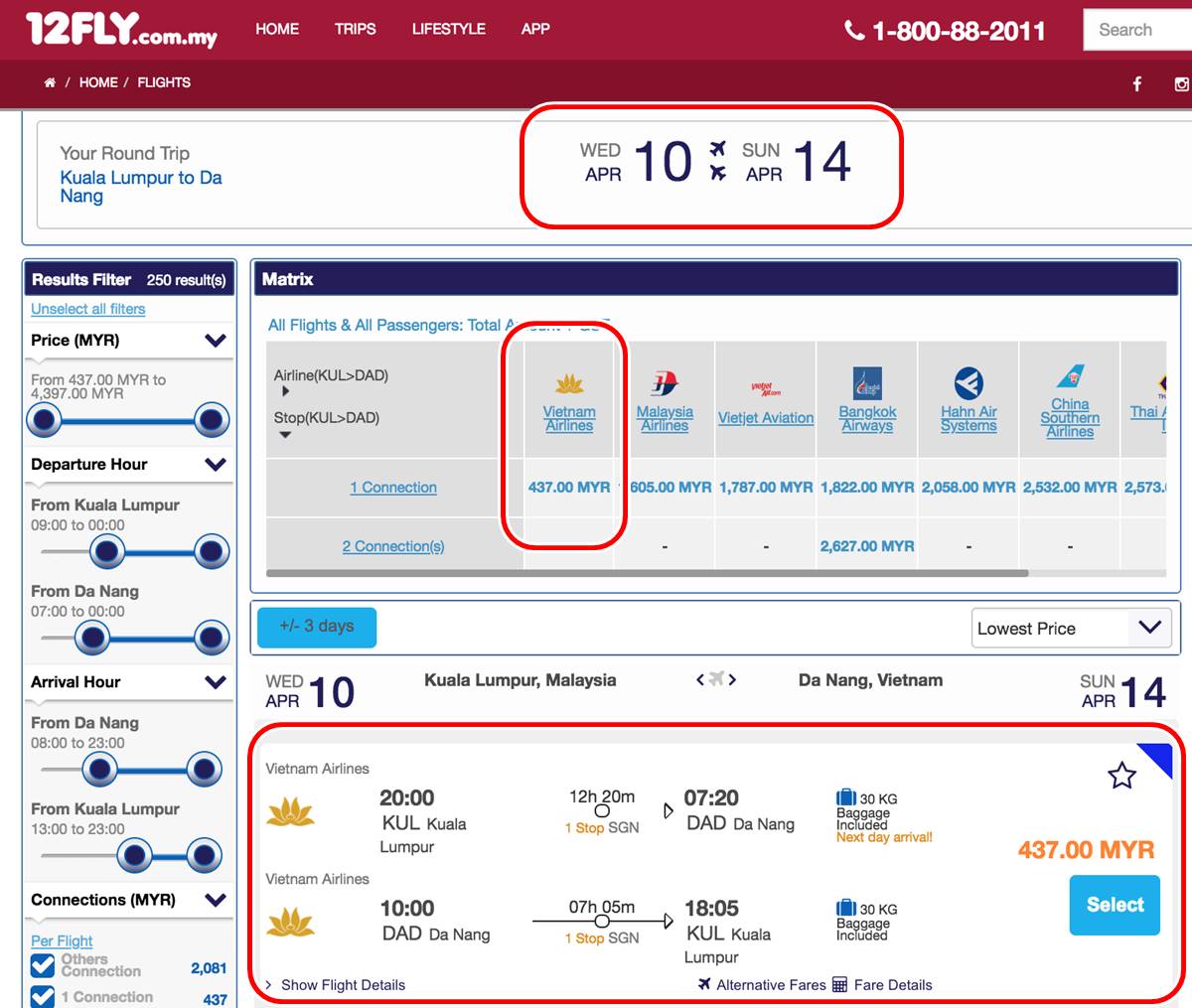Click the Vietnam Airlines lotus logo in matrix

[x=569, y=383]
